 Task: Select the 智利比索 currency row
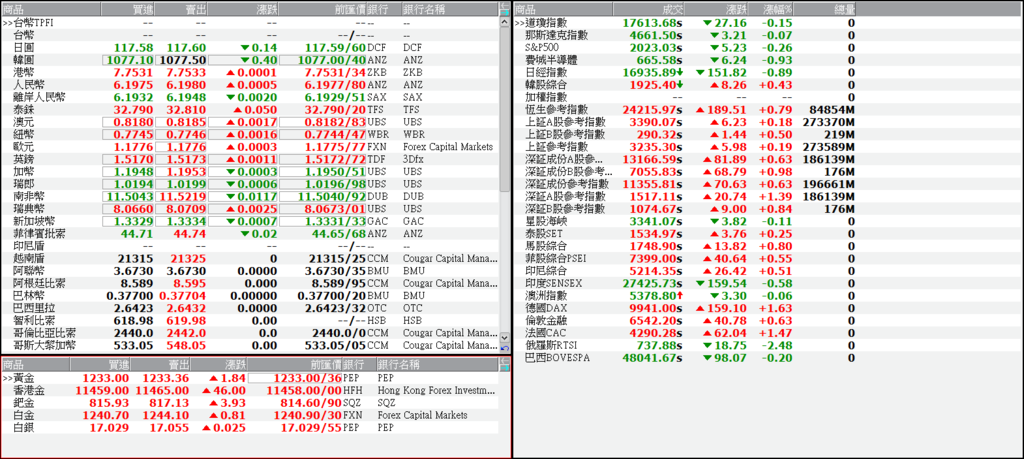click(x=250, y=321)
